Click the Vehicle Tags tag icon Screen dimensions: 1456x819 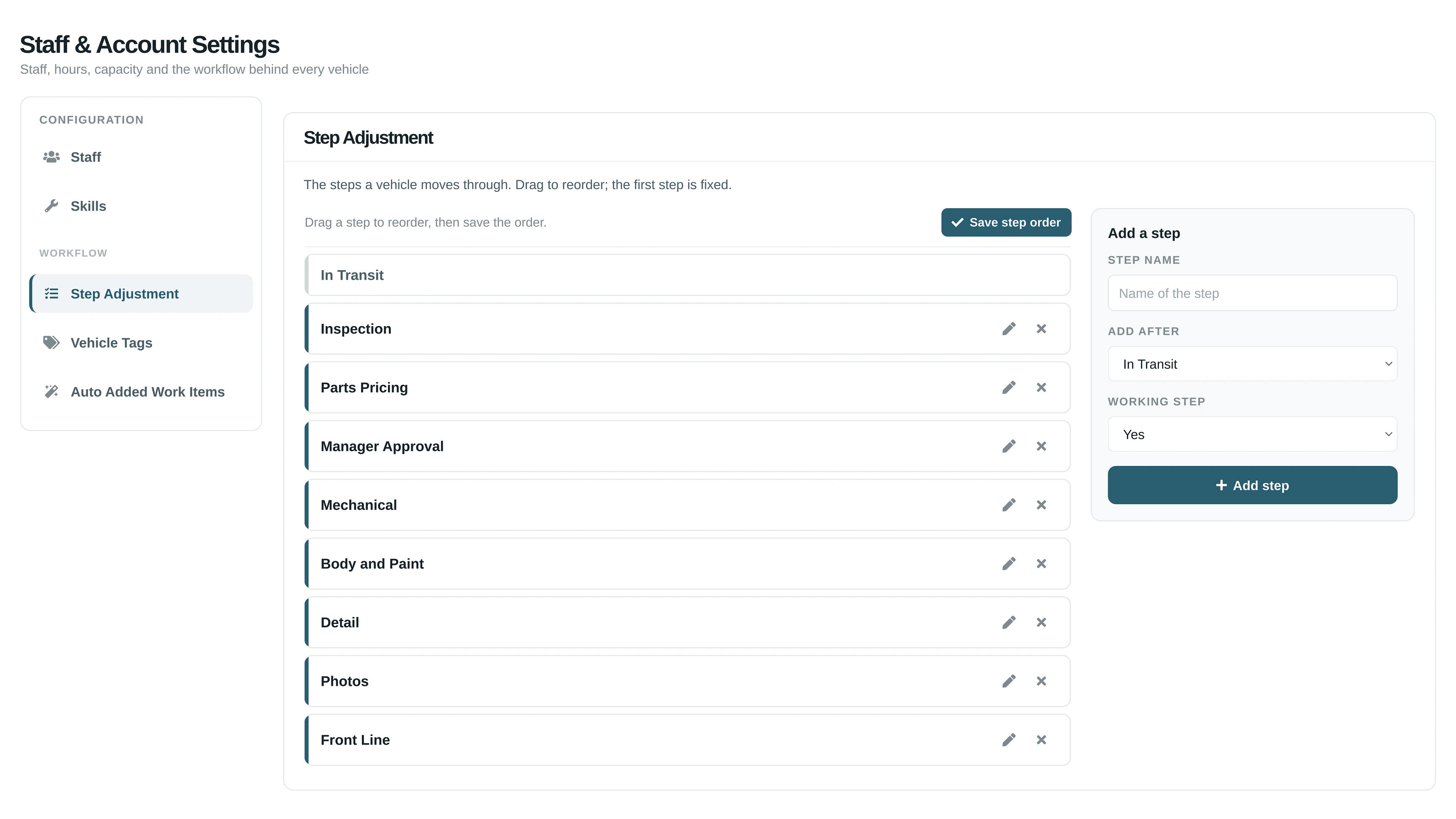[x=51, y=343]
